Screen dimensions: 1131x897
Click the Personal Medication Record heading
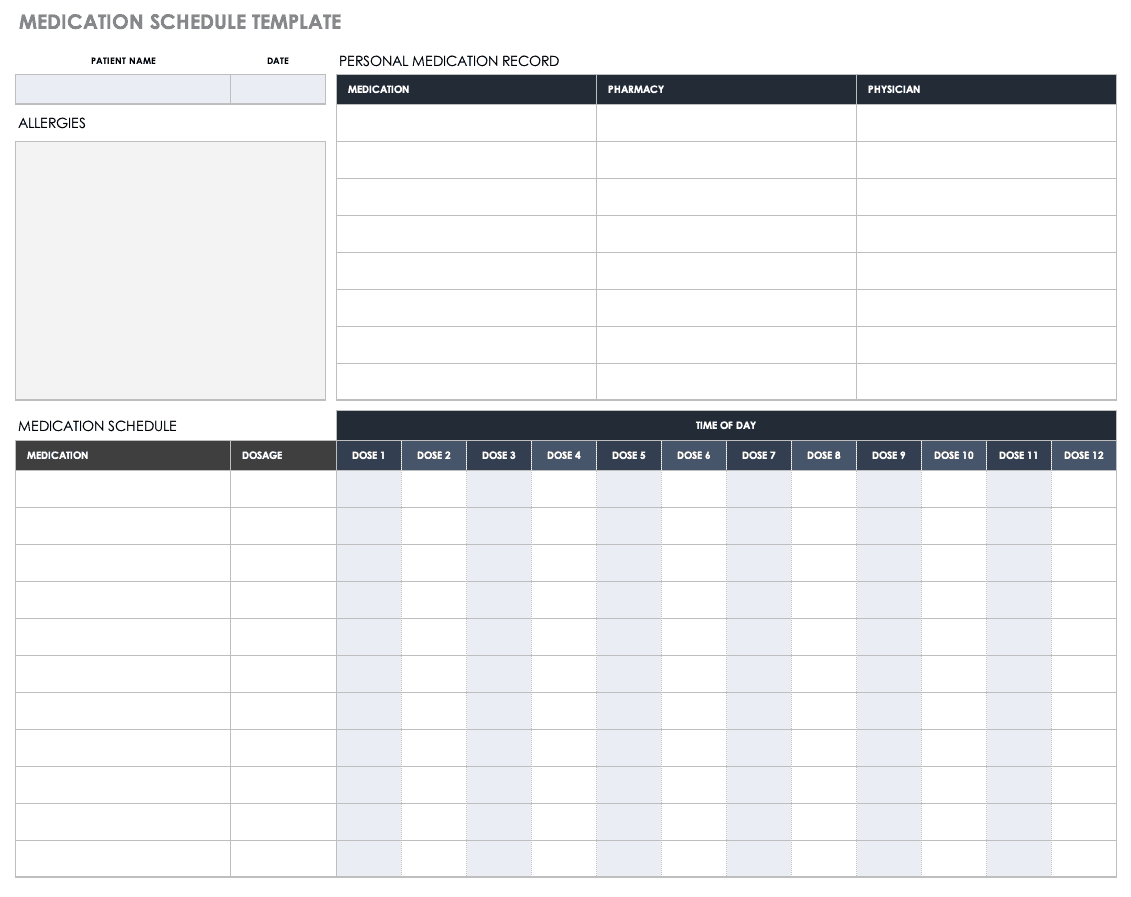pyautogui.click(x=448, y=61)
